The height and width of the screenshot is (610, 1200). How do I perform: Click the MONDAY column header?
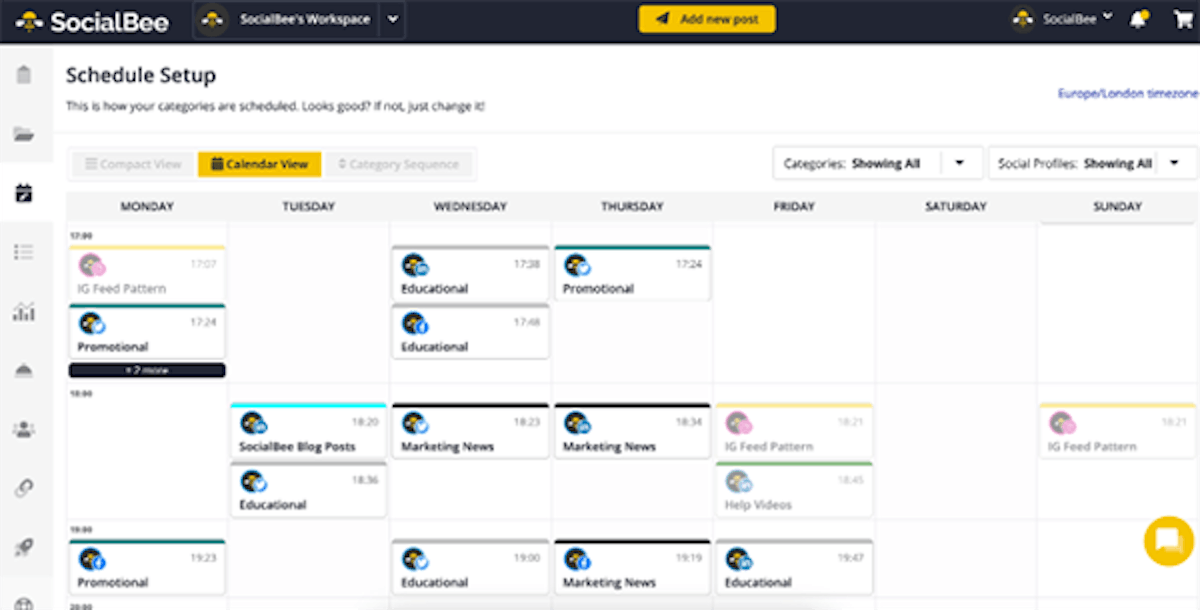tap(147, 207)
